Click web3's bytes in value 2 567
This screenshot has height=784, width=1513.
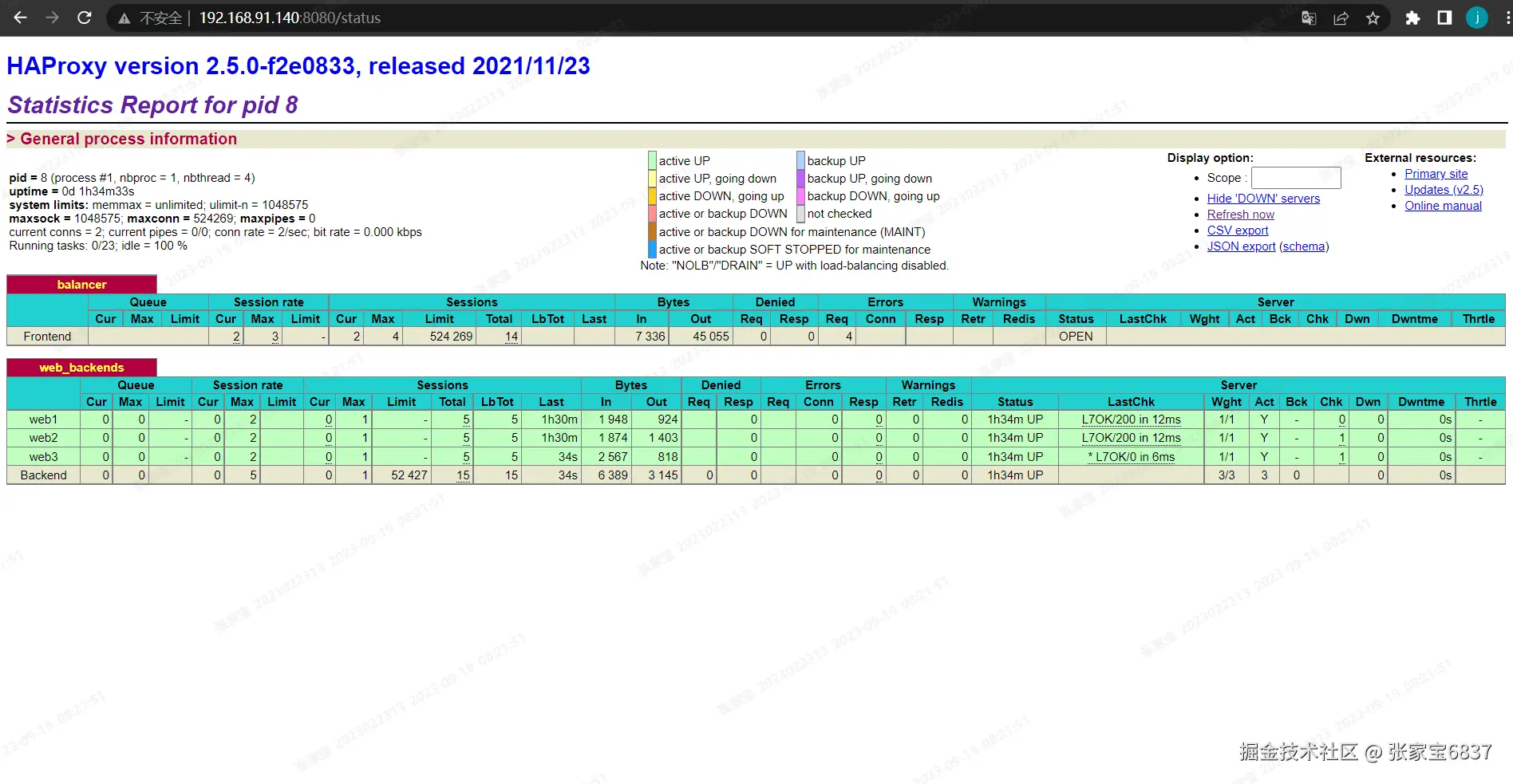[613, 457]
